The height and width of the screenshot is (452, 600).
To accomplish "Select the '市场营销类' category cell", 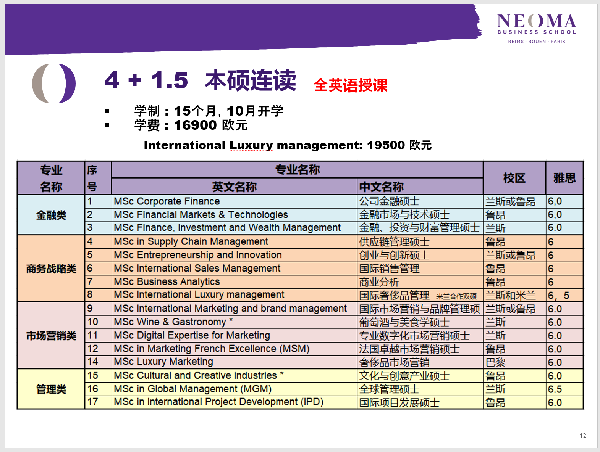I will pos(51,336).
